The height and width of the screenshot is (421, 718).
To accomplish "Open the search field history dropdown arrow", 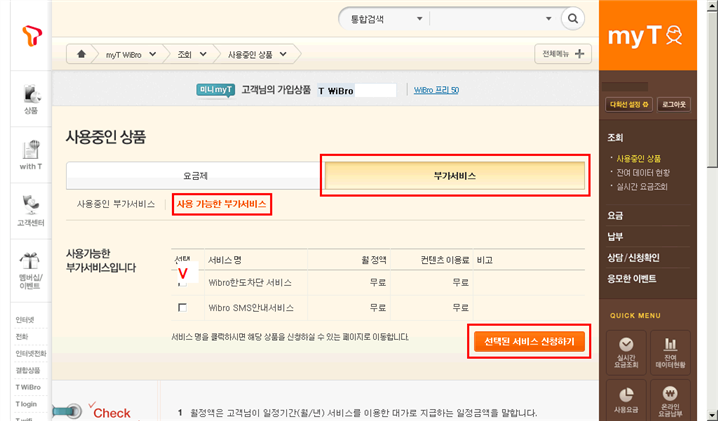I will tap(548, 19).
